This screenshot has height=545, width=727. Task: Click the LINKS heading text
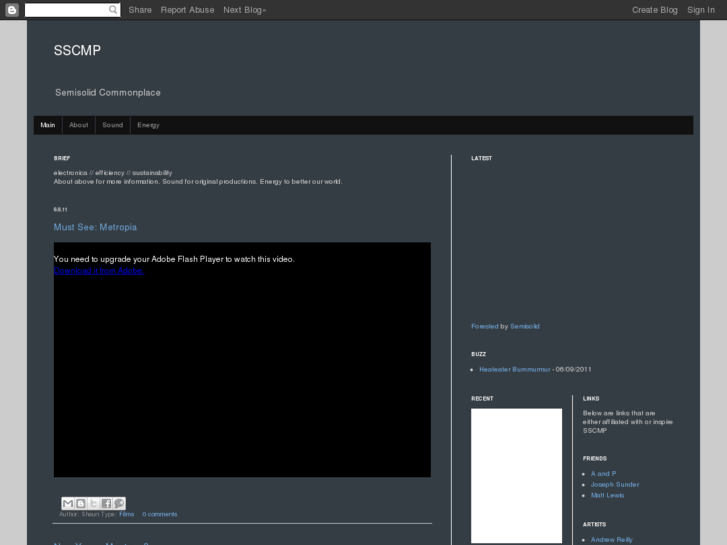[x=591, y=398]
